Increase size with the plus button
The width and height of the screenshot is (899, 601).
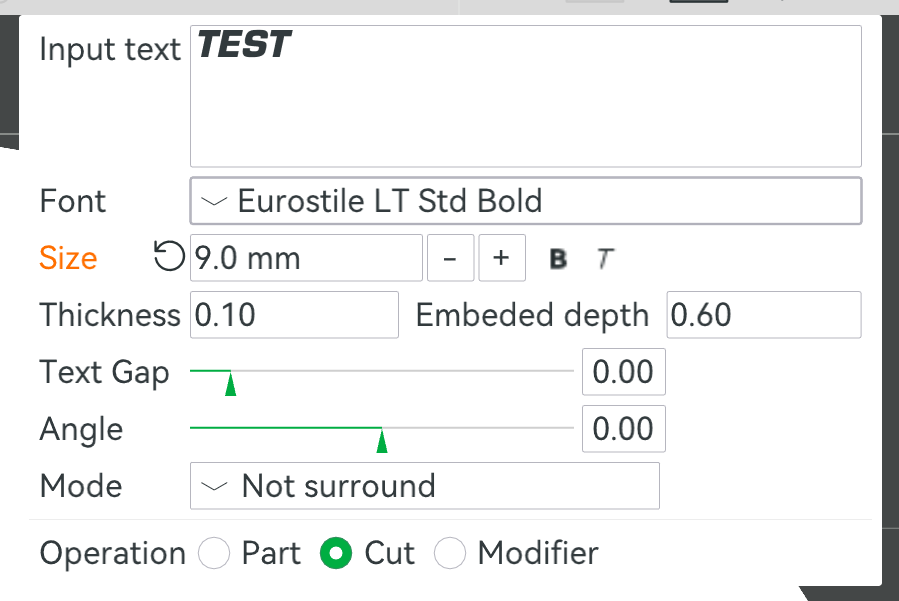pyautogui.click(x=502, y=258)
